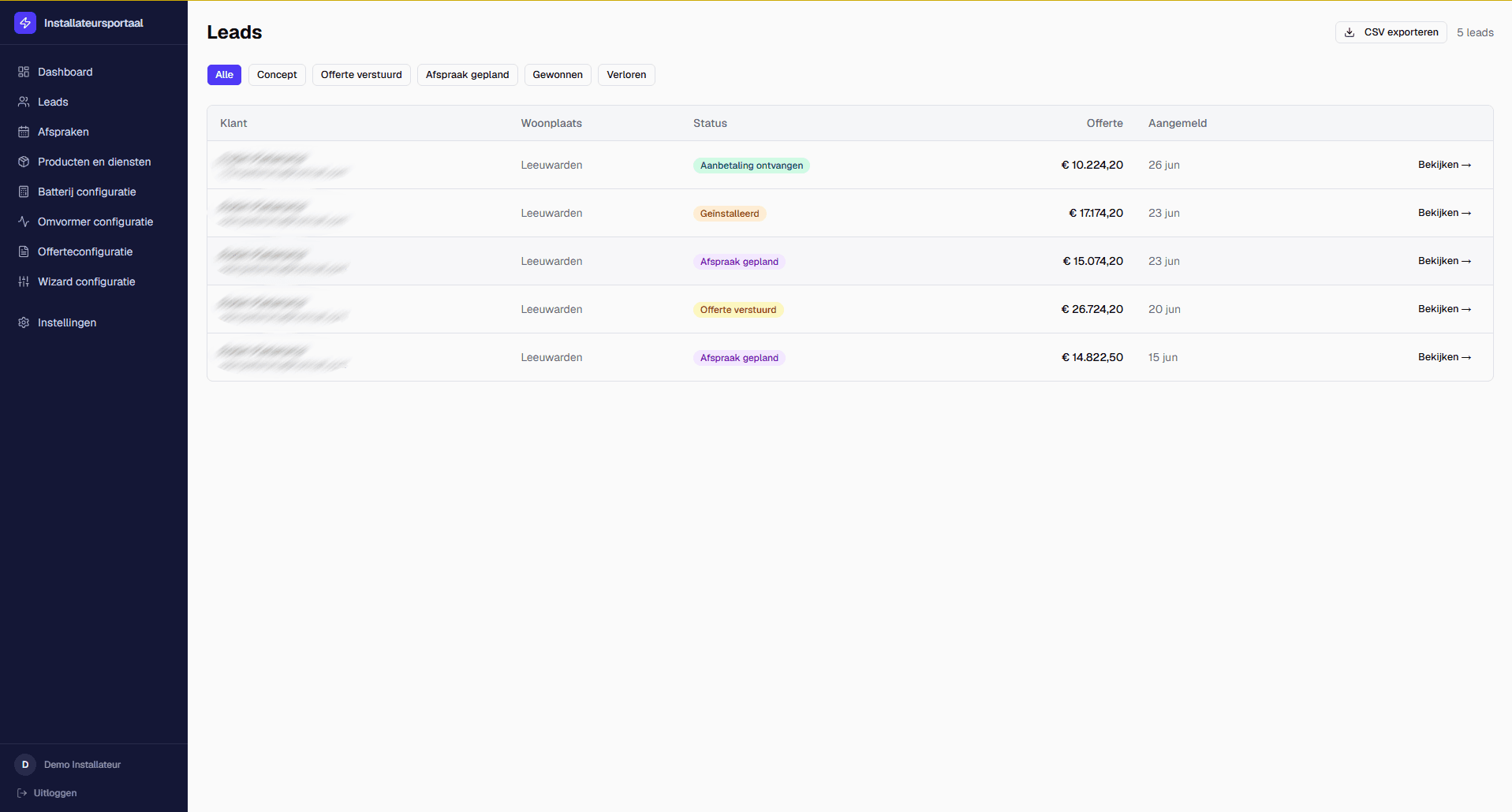This screenshot has height=812, width=1512.
Task: Click the Batterij configuratie icon
Action: 24,192
